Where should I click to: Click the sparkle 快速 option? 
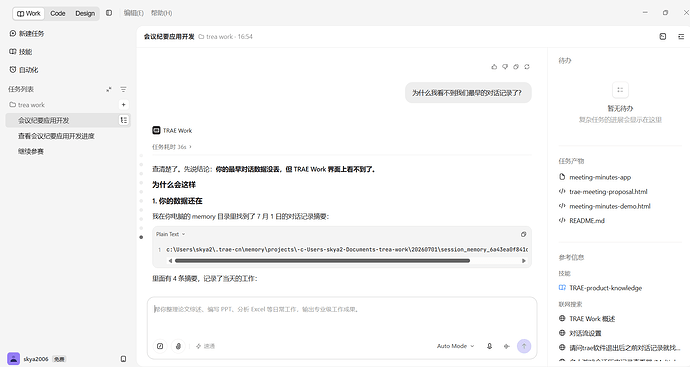[206, 346]
